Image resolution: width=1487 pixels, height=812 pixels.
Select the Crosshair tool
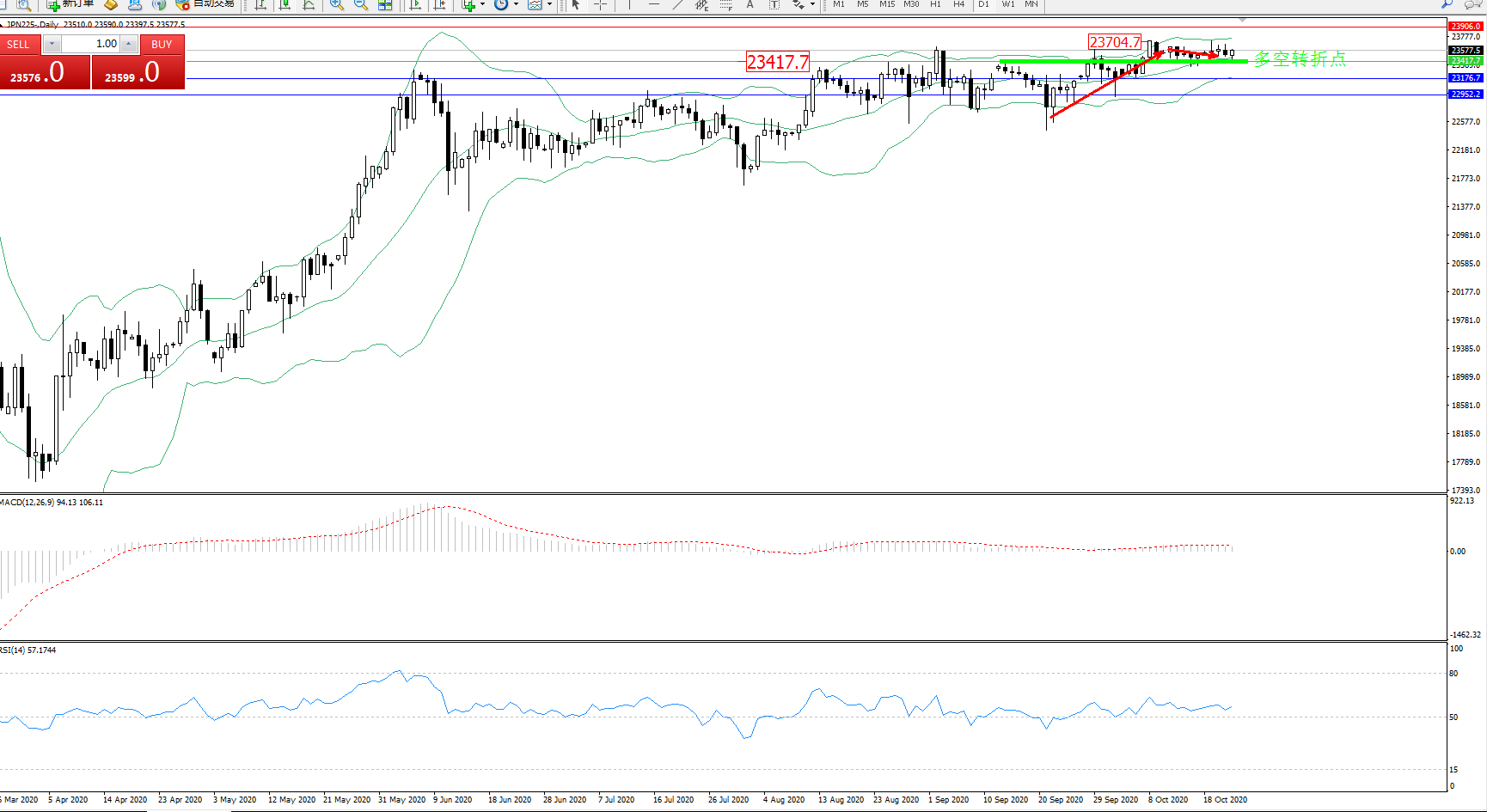tap(600, 4)
